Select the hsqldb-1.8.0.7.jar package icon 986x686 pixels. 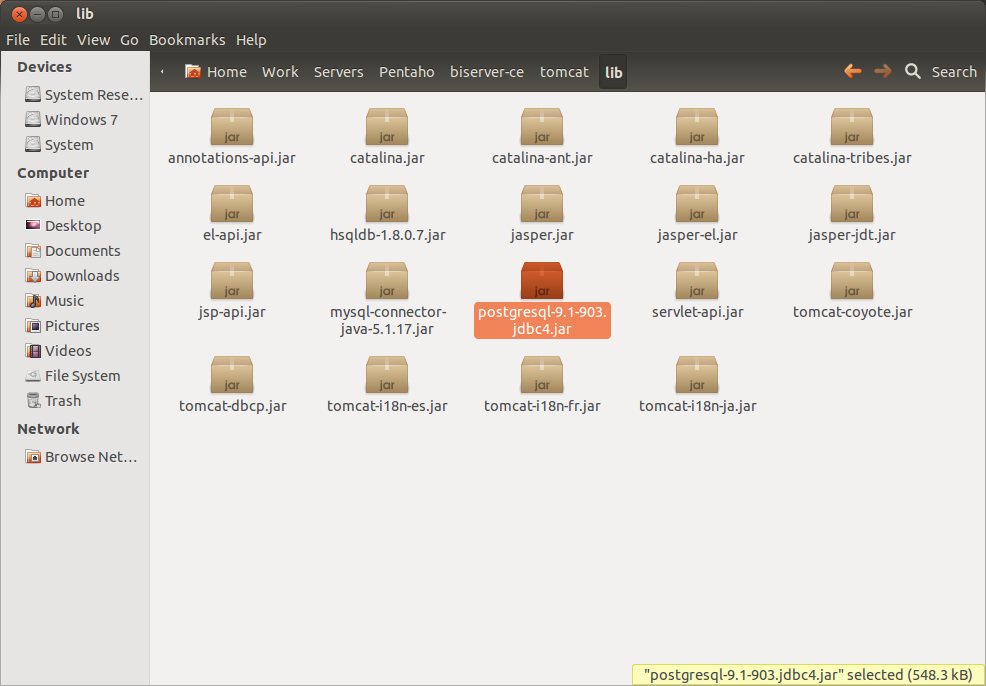click(387, 204)
